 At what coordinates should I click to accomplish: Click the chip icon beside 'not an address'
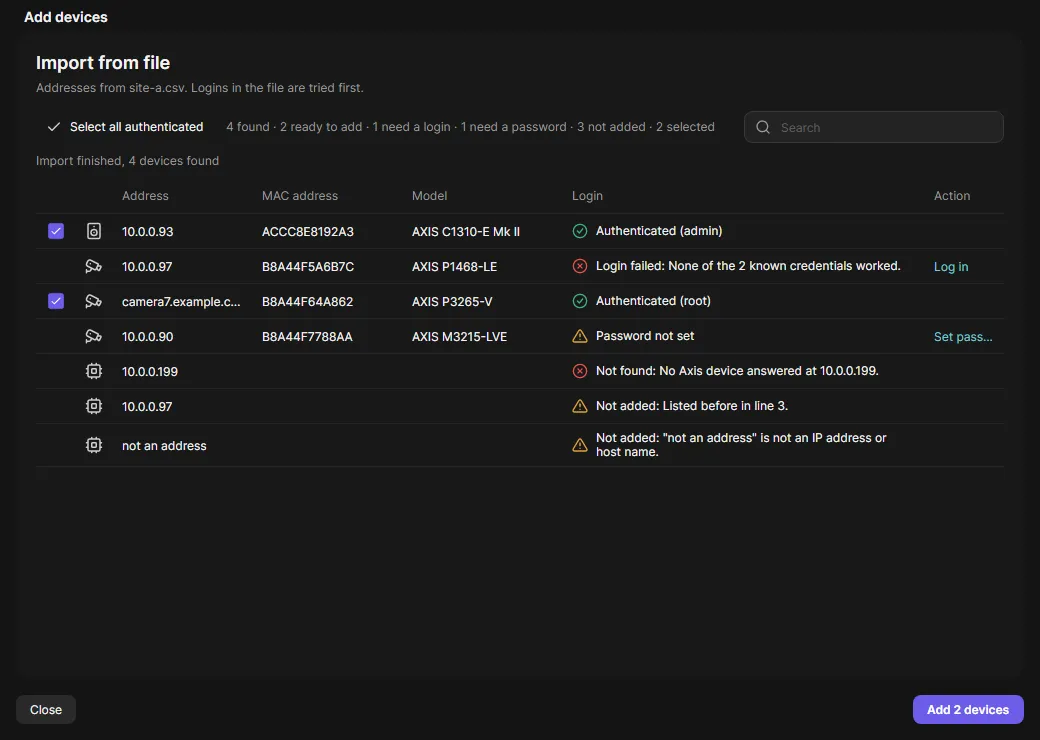click(94, 446)
